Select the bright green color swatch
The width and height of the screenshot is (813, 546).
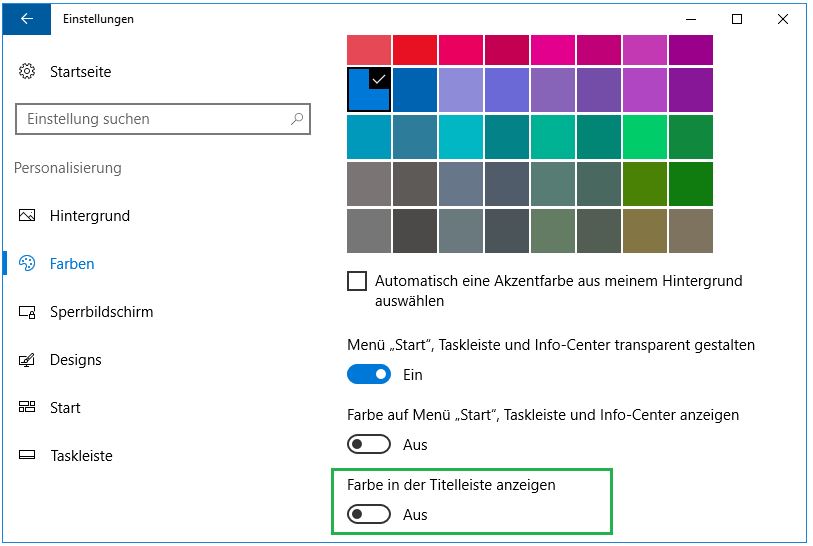644,137
